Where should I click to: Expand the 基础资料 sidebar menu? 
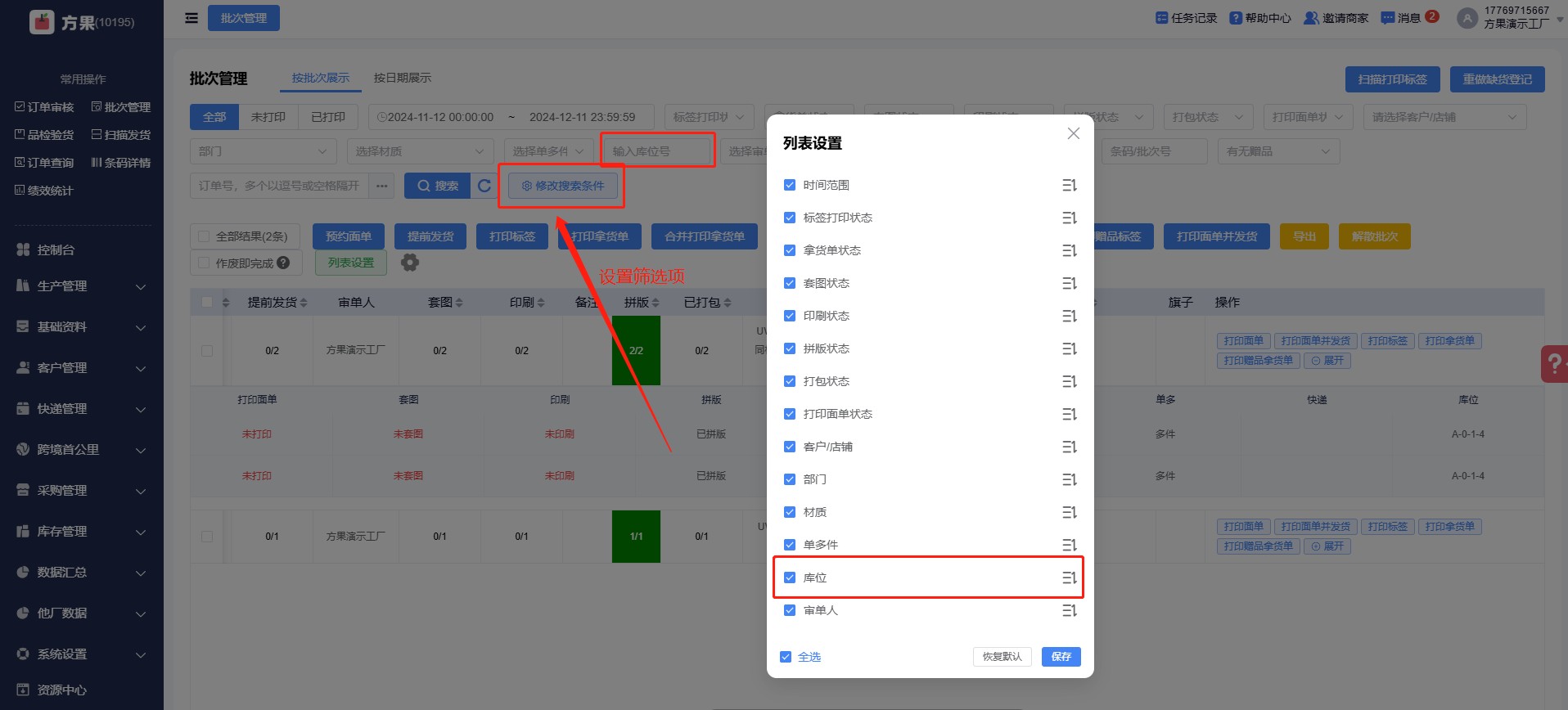[82, 327]
